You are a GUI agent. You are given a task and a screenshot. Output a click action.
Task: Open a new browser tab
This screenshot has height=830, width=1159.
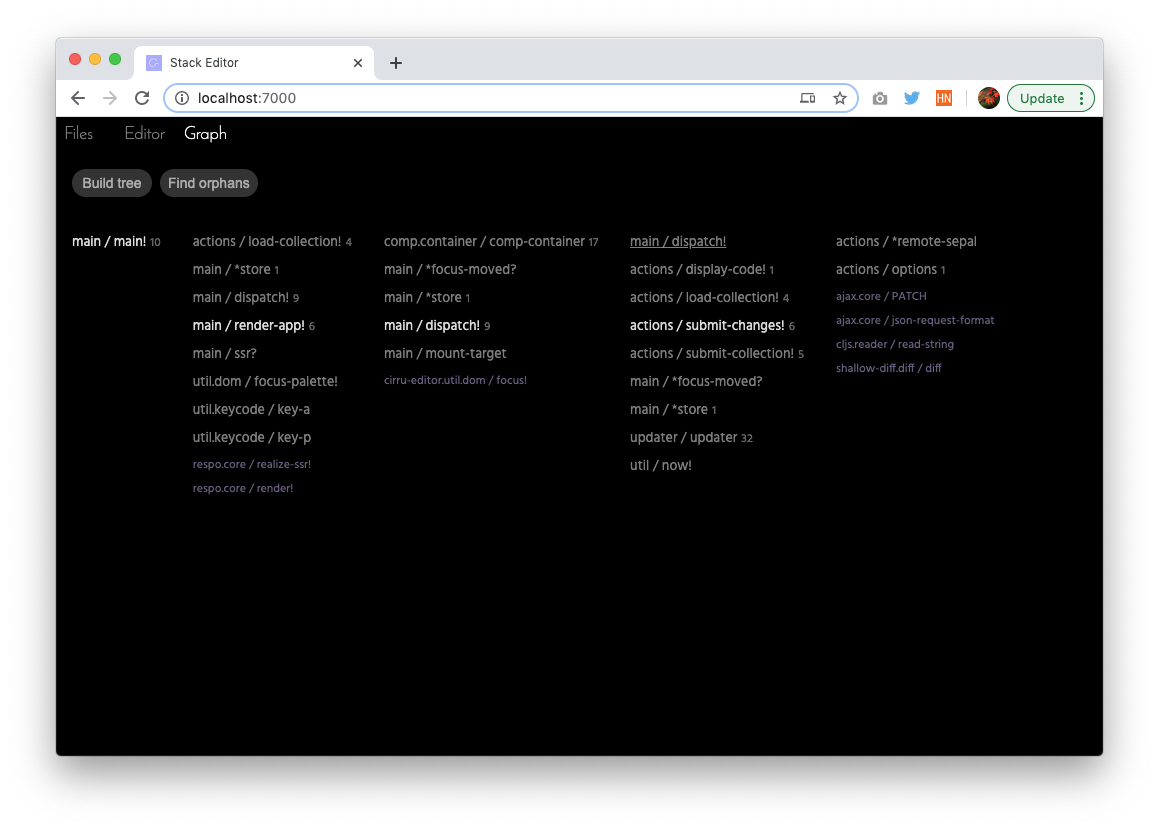coord(395,63)
